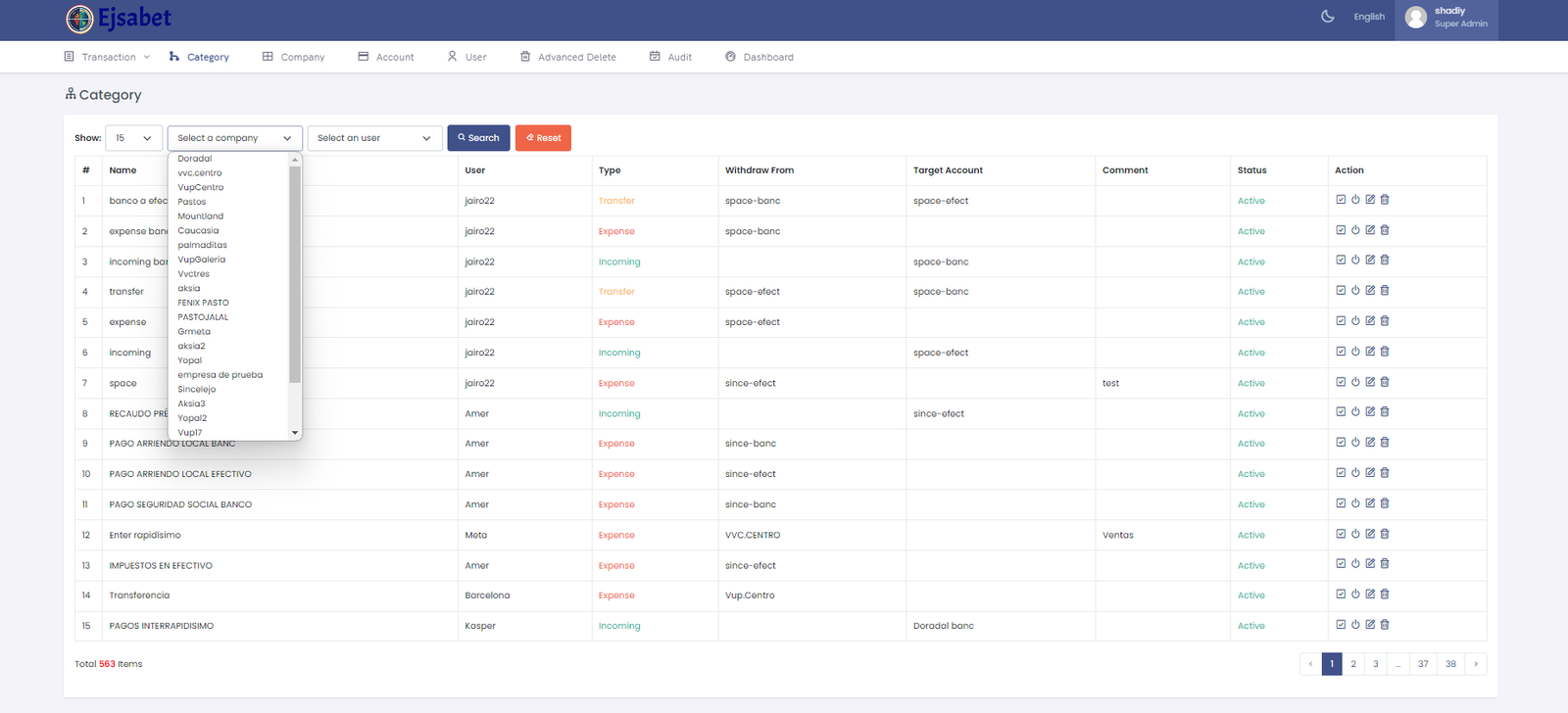1568x713 pixels.
Task: Edit the row 12 Enter rapidisimo category
Action: pyautogui.click(x=1370, y=534)
